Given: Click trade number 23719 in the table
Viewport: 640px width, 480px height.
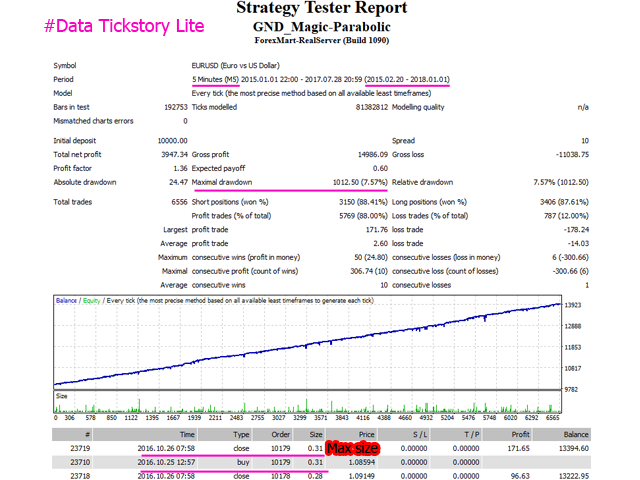Looking at the screenshot, I should point(80,448).
